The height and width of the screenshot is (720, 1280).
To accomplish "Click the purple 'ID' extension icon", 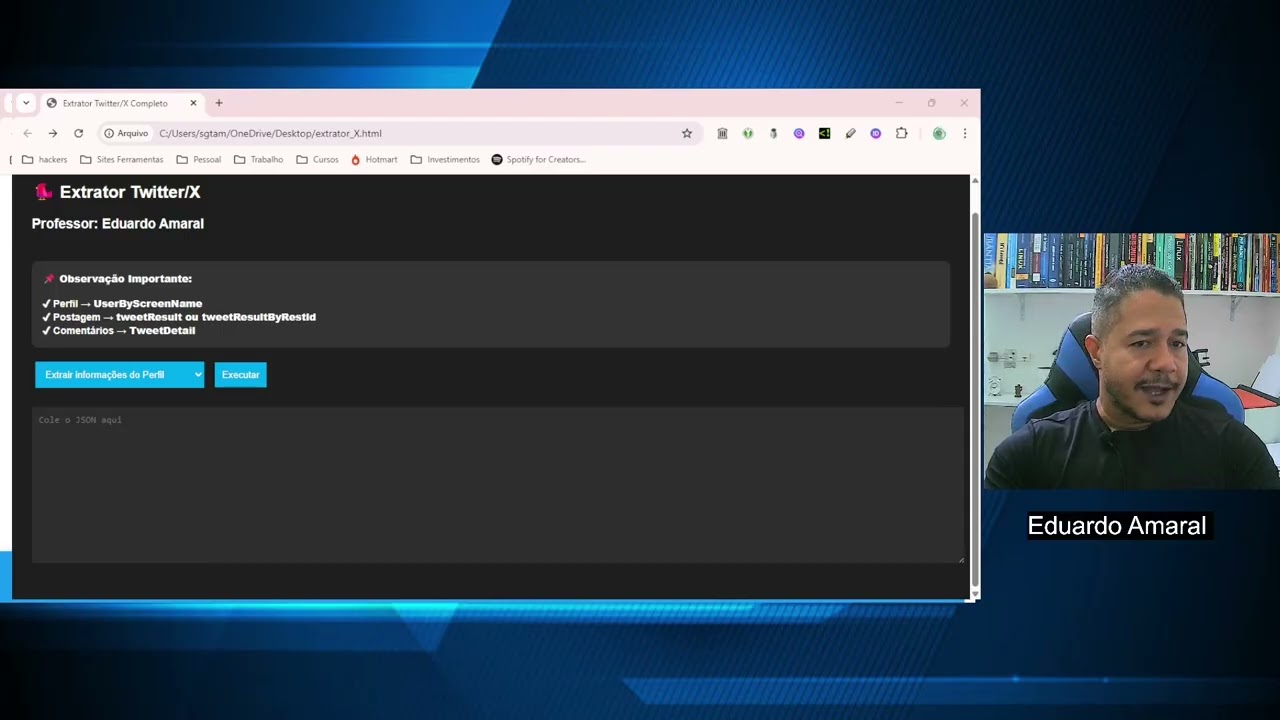I will (875, 133).
